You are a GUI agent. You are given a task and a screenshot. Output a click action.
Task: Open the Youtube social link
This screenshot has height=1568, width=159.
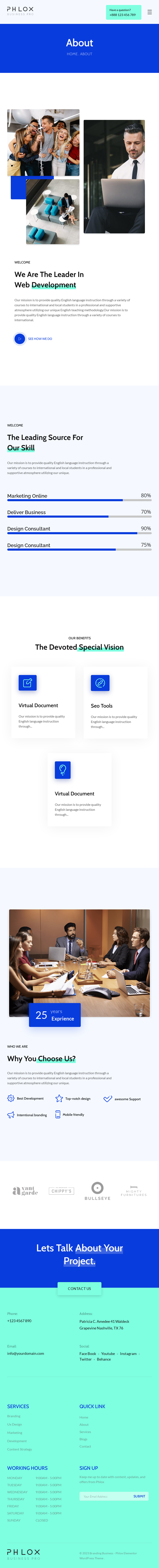pyautogui.click(x=108, y=1354)
